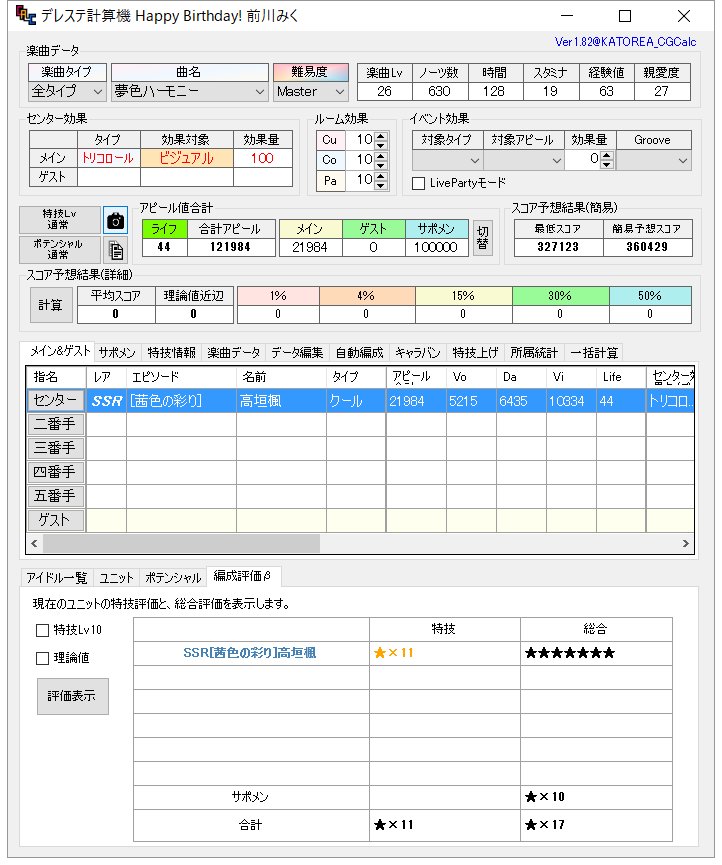Enable the 理論値 checkbox
Image resolution: width=722 pixels, height=865 pixels.
(42, 658)
